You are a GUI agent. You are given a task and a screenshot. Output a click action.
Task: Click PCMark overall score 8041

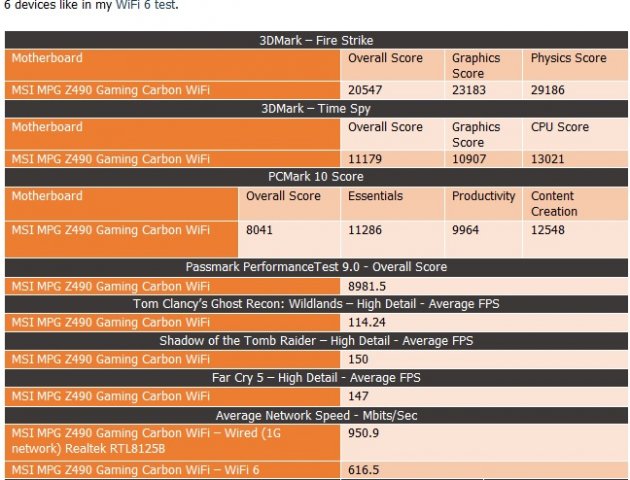click(x=259, y=230)
